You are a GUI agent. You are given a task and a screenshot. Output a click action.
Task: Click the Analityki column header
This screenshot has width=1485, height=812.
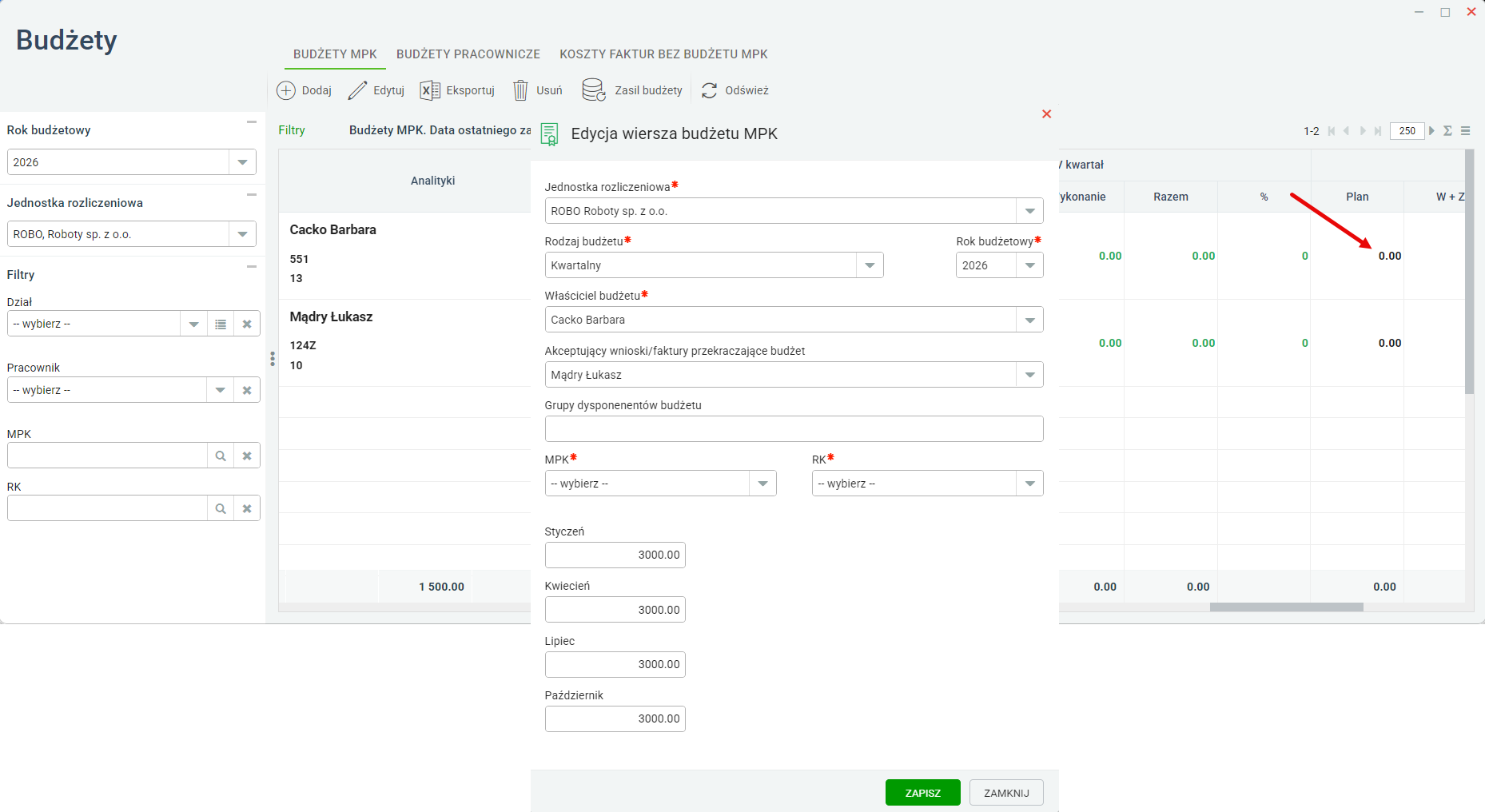click(432, 181)
